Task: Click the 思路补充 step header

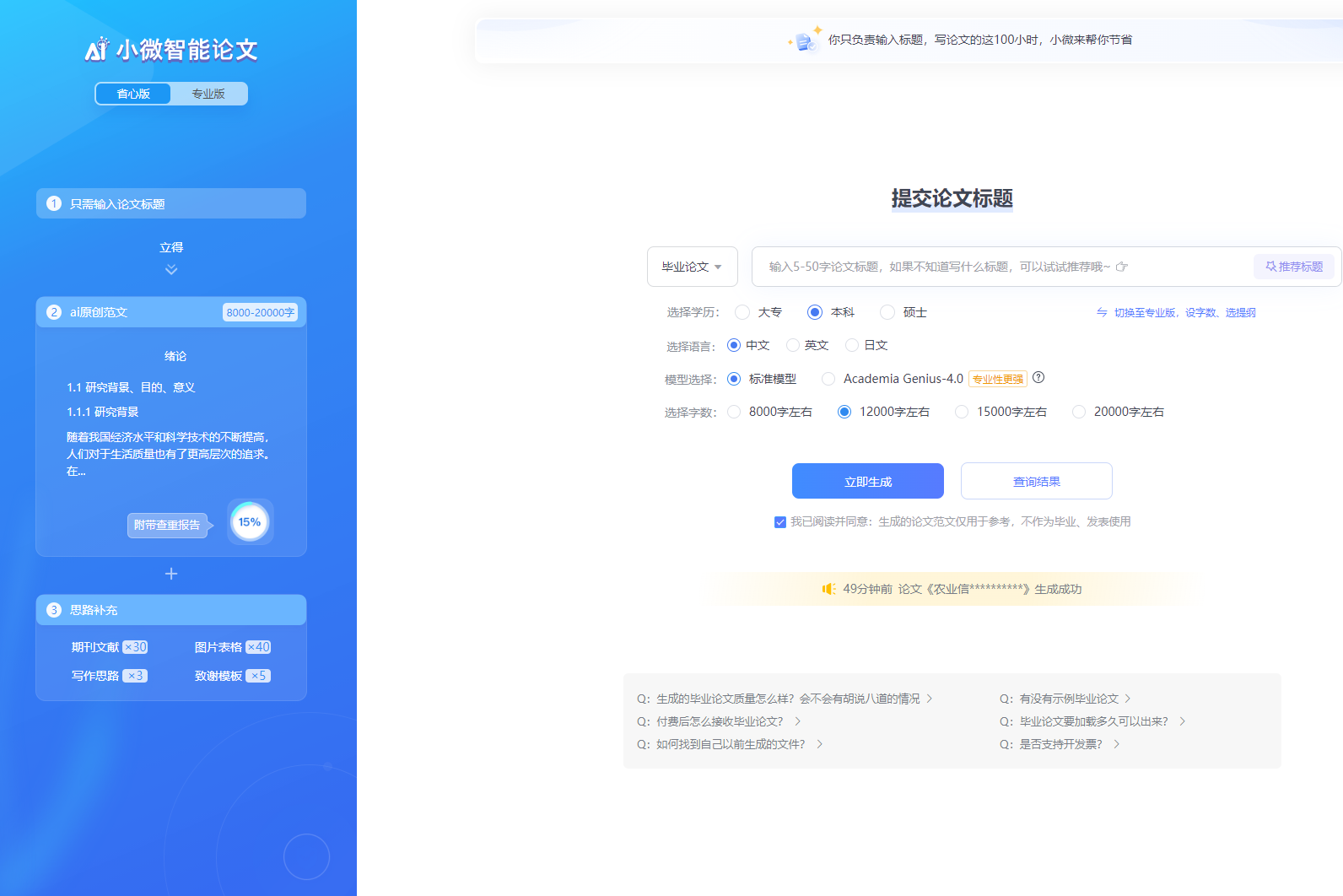Action: coord(171,610)
